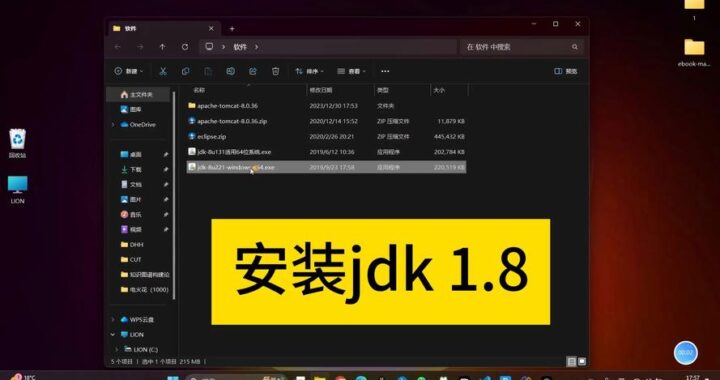Open 主文件夹 (Home) in the navigation pane
The image size is (720, 380).
click(138, 94)
